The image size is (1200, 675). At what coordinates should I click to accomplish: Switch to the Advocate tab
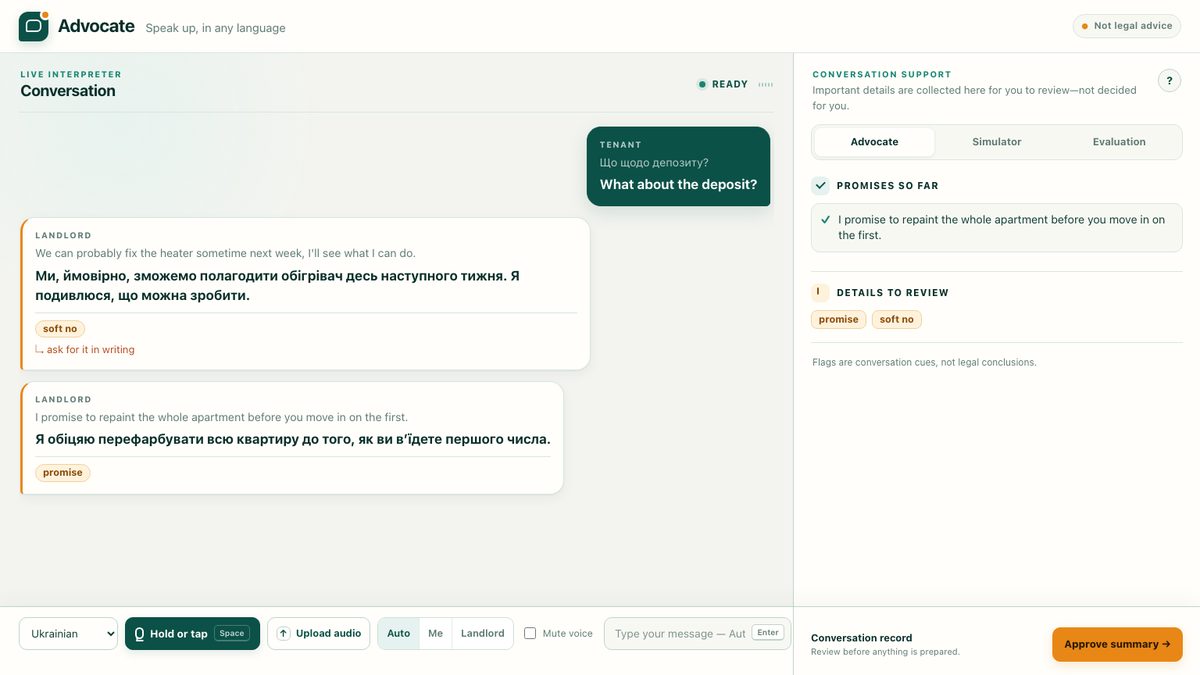(x=874, y=142)
